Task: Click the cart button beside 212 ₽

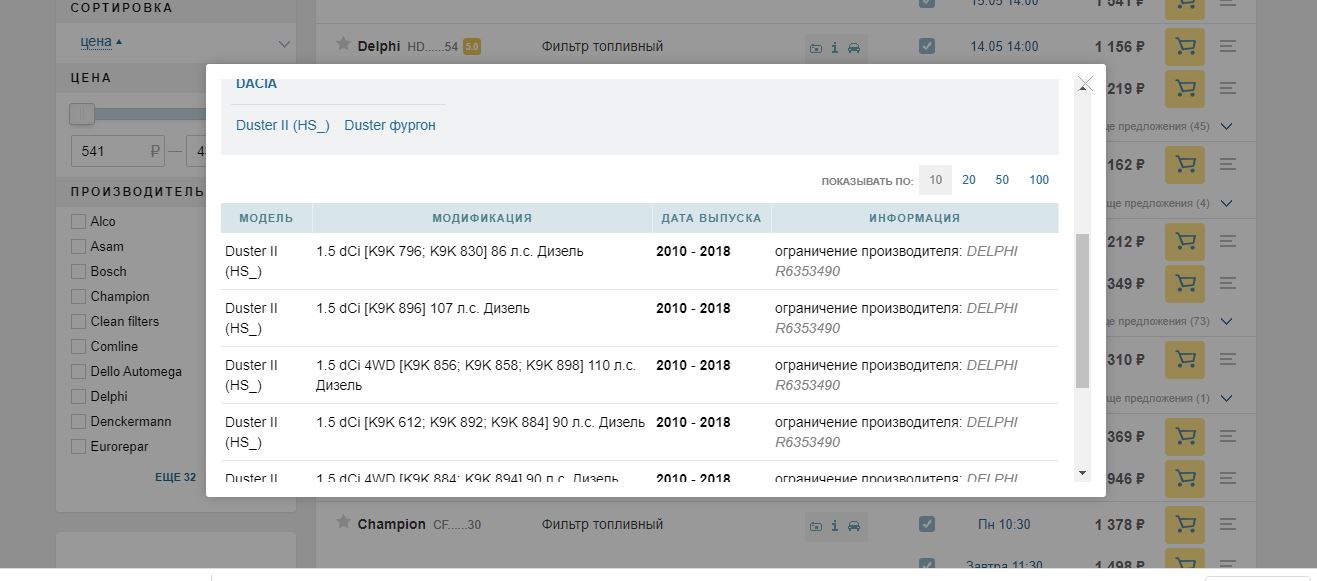Action: 1185,241
